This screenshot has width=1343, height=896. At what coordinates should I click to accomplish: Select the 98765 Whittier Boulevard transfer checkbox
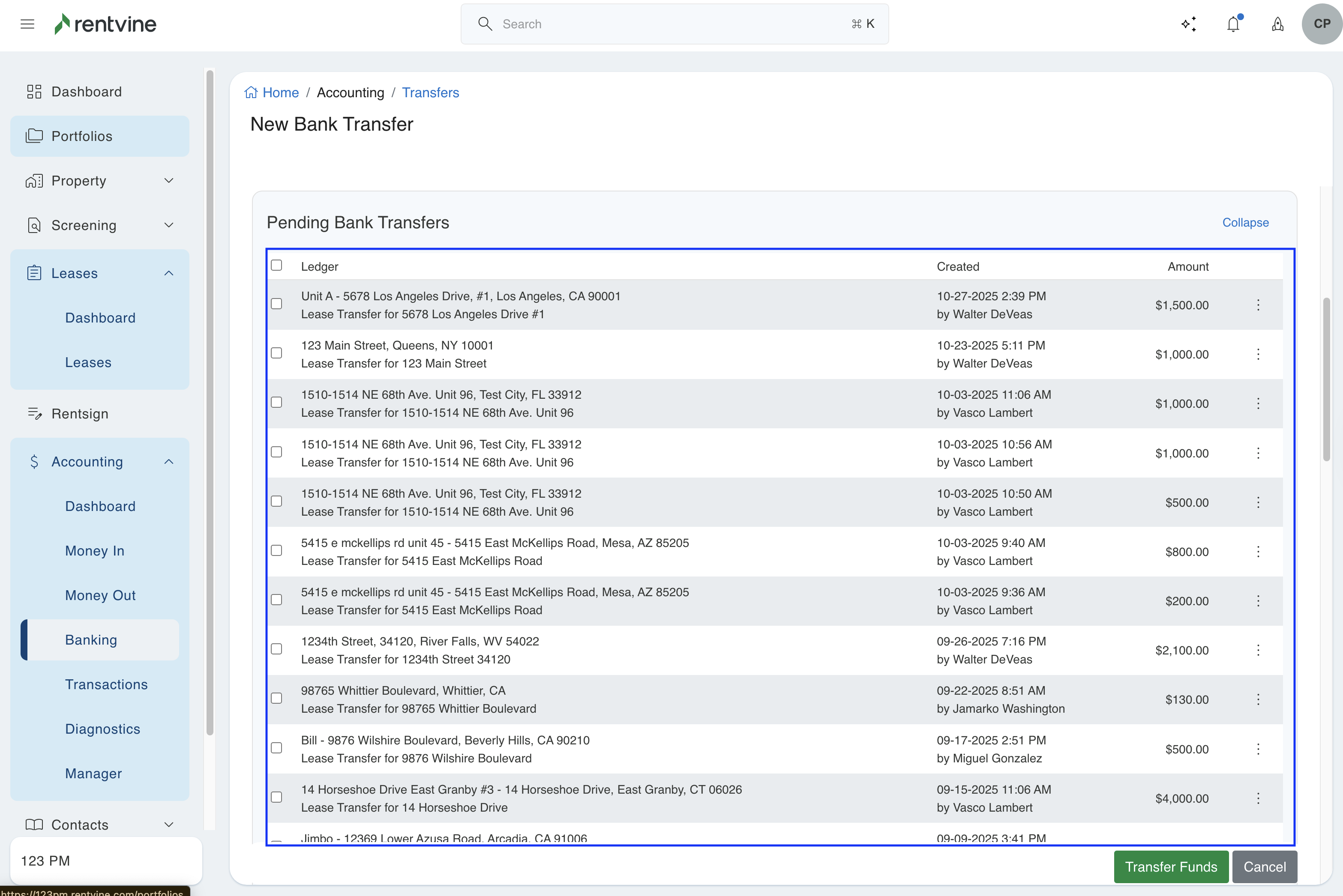[276, 698]
